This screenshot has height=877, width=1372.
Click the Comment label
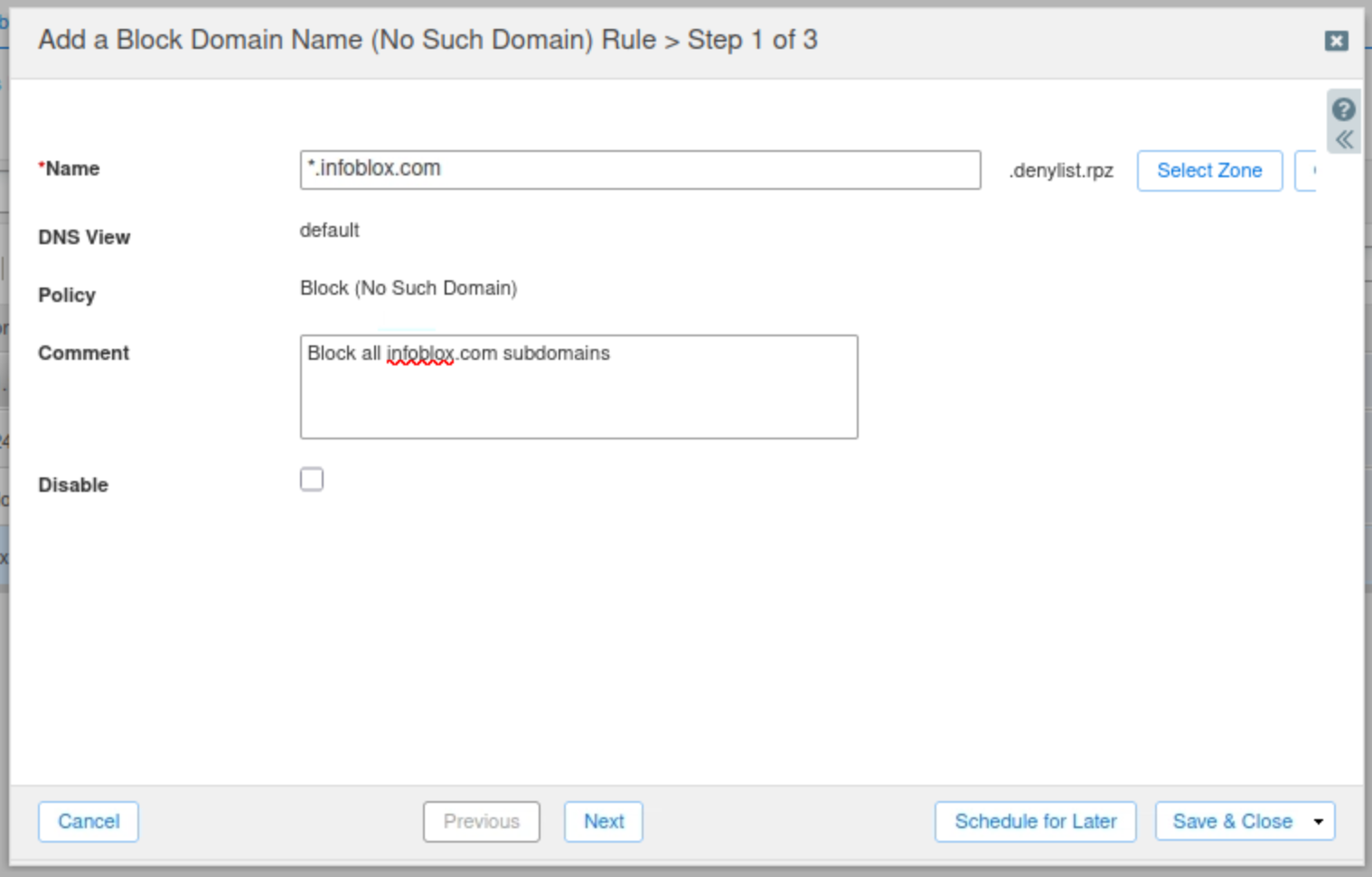[83, 354]
